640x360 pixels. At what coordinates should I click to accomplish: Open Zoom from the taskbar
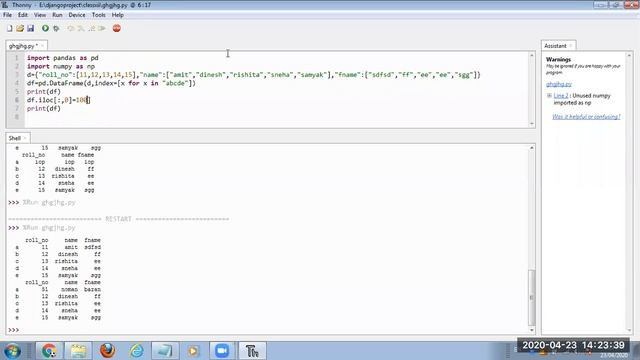coord(222,351)
